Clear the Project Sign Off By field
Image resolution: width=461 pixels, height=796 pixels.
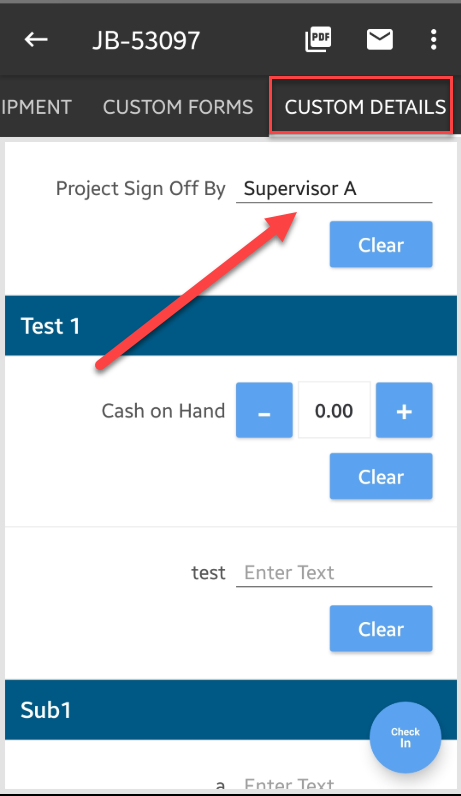[381, 244]
